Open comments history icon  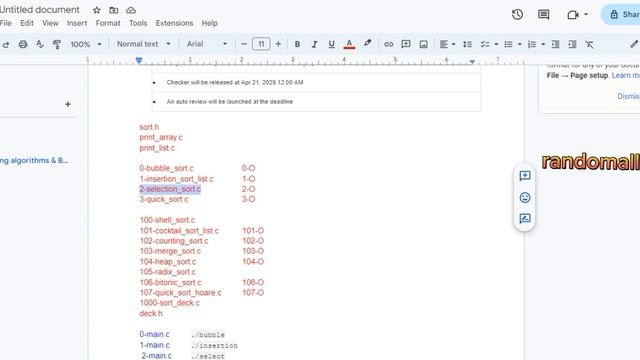[x=543, y=15]
